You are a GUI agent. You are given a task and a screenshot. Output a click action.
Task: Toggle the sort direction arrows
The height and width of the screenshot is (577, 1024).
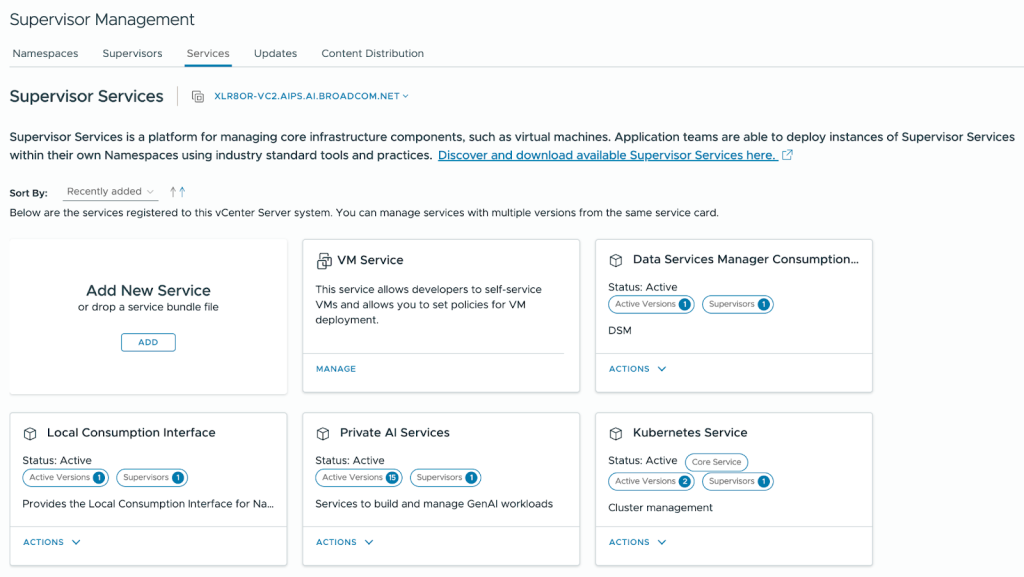click(x=177, y=192)
